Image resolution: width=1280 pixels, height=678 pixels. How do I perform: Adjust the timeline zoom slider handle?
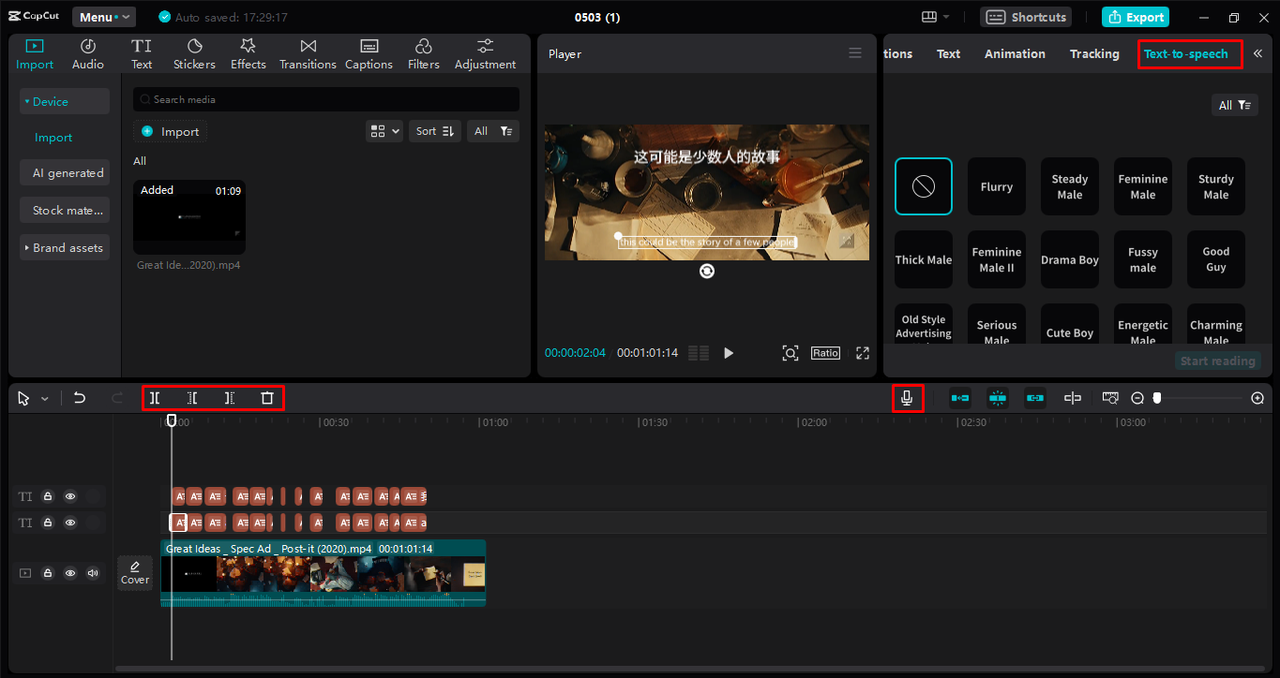1157,398
